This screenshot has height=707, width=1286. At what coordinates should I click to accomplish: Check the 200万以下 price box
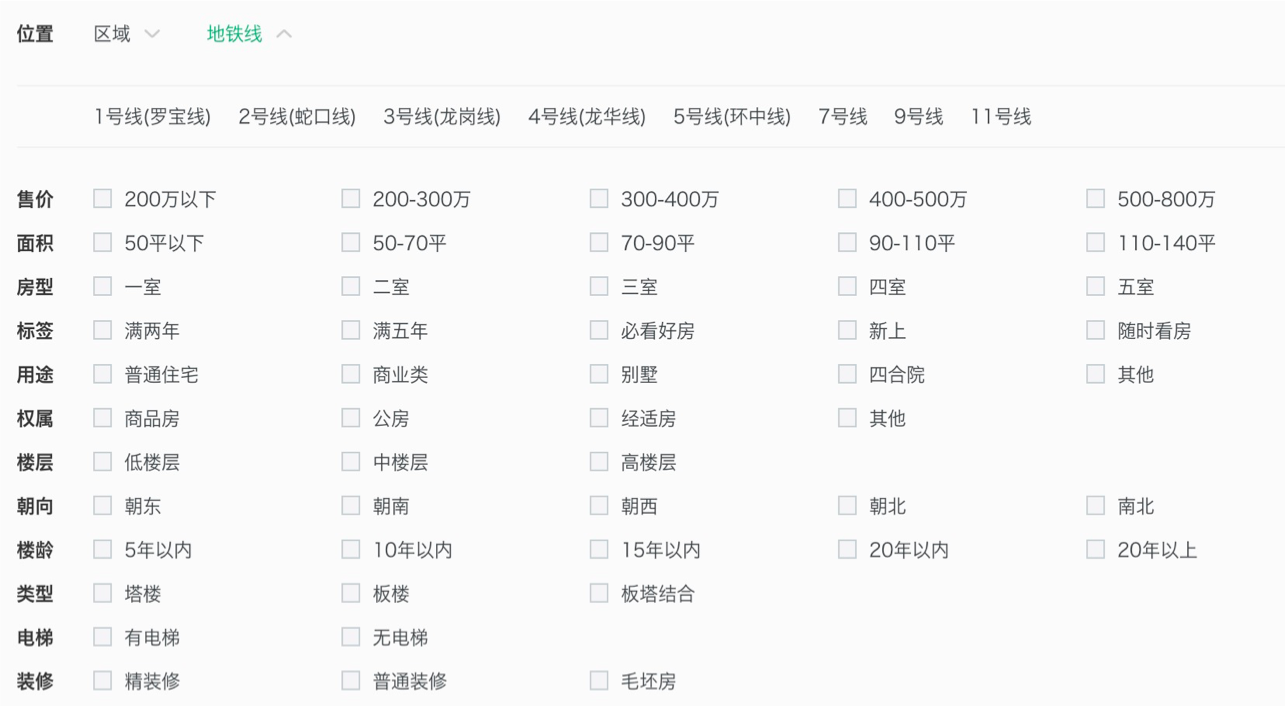[x=103, y=199]
